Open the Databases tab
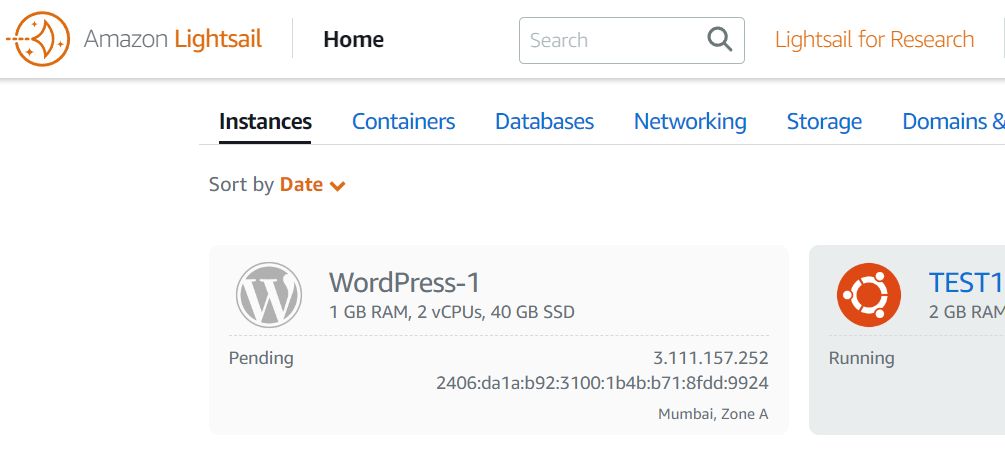This screenshot has height=451, width=1005. click(x=544, y=122)
